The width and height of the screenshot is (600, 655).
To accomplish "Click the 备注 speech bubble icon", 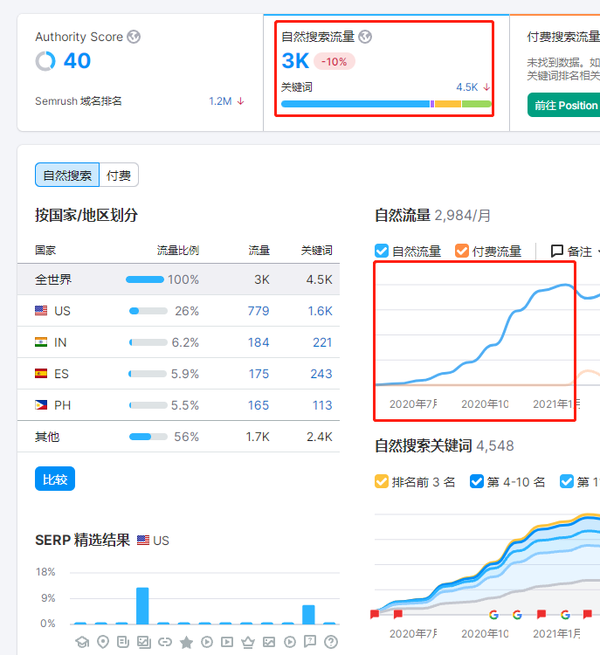I will pos(557,251).
